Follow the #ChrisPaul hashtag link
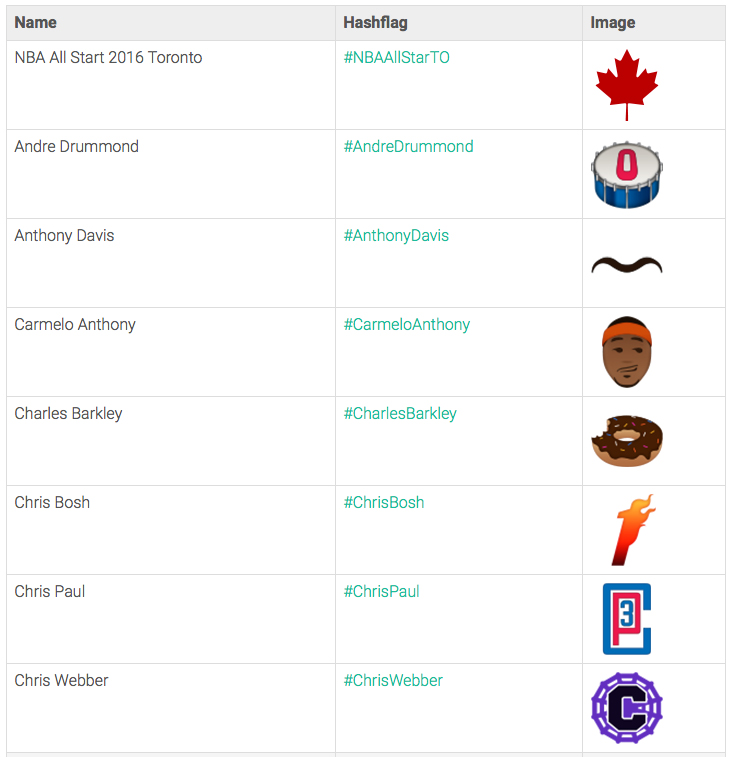 381,591
